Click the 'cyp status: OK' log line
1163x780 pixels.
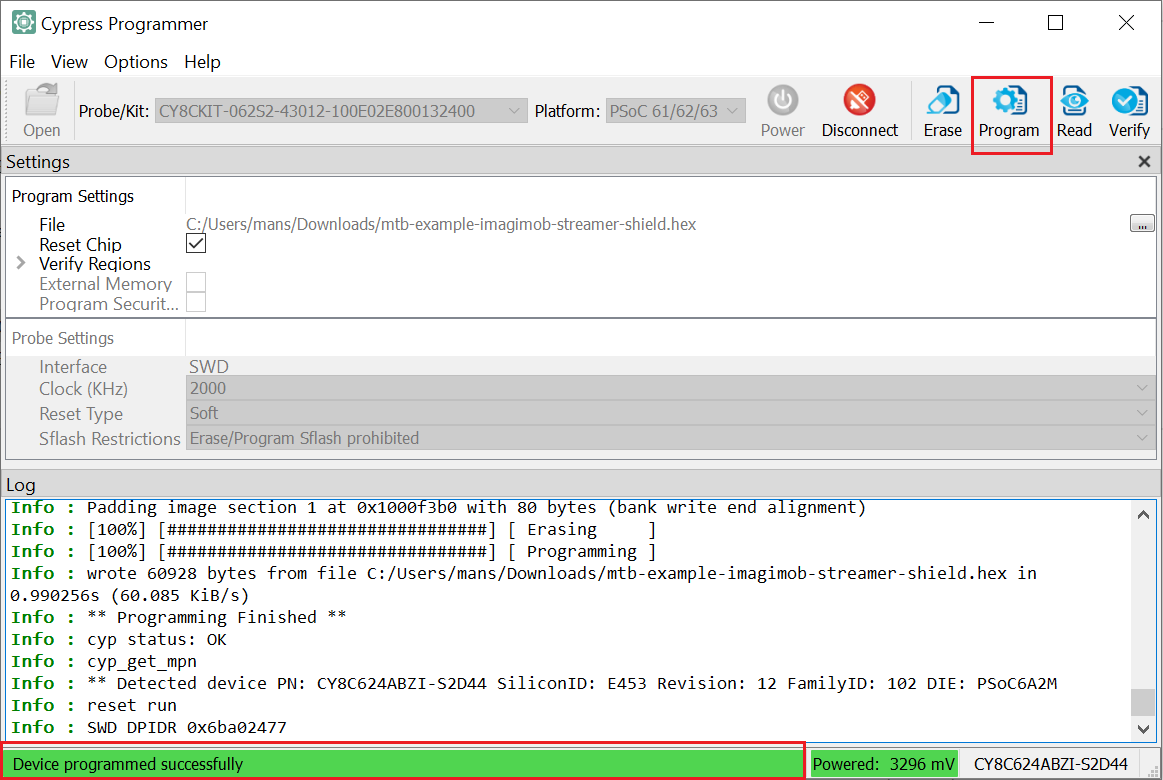tap(119, 639)
